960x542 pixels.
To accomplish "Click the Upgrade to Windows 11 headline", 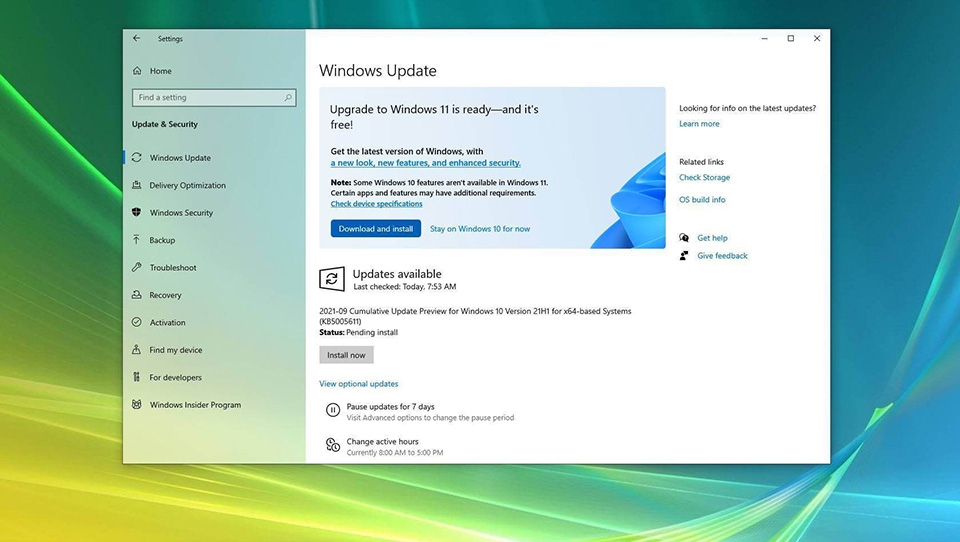I will pyautogui.click(x=434, y=117).
